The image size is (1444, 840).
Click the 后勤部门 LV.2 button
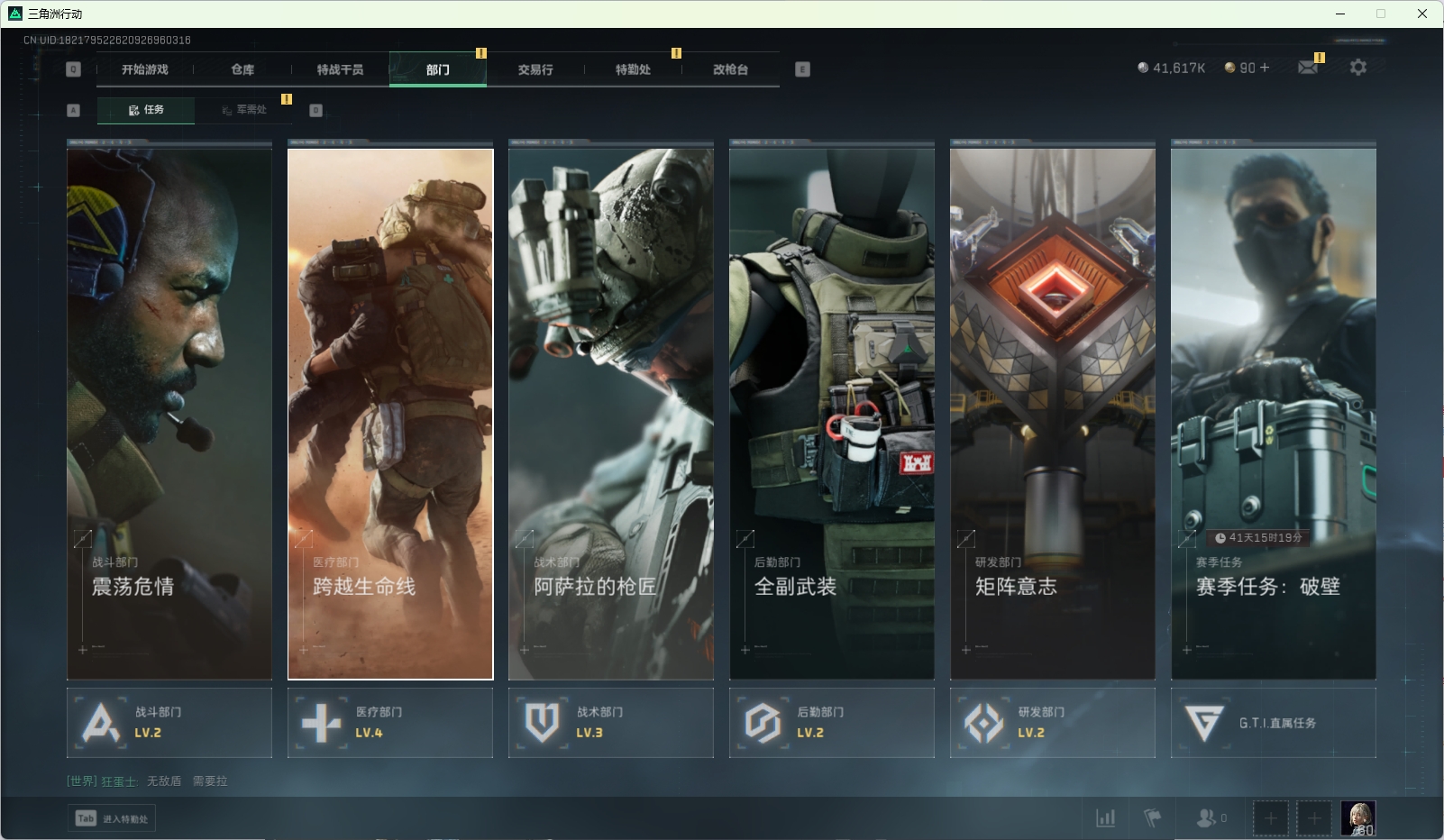(x=832, y=723)
